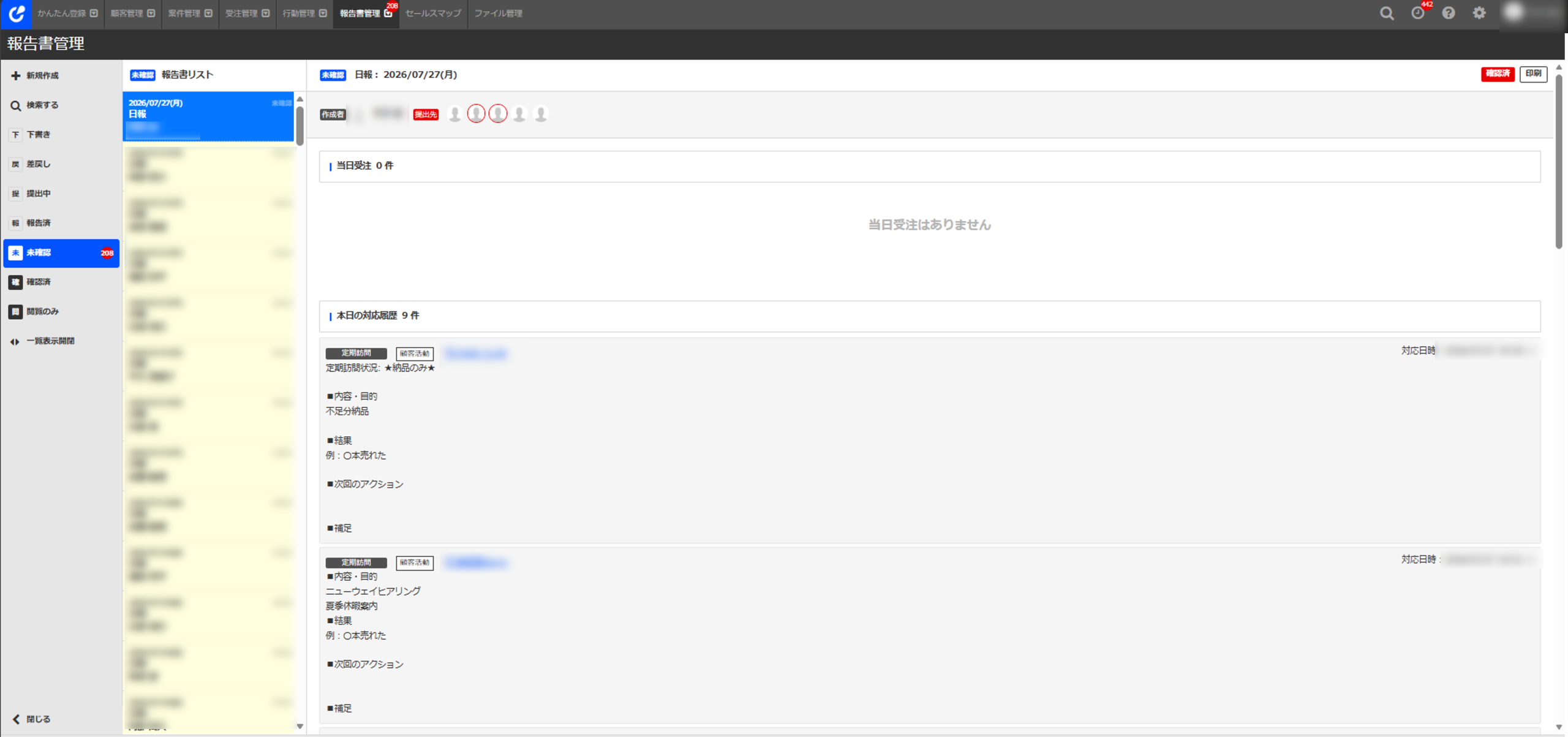The width and height of the screenshot is (1568, 737).
Task: Click the second entry's 顧客活動 tag
Action: pyautogui.click(x=415, y=562)
